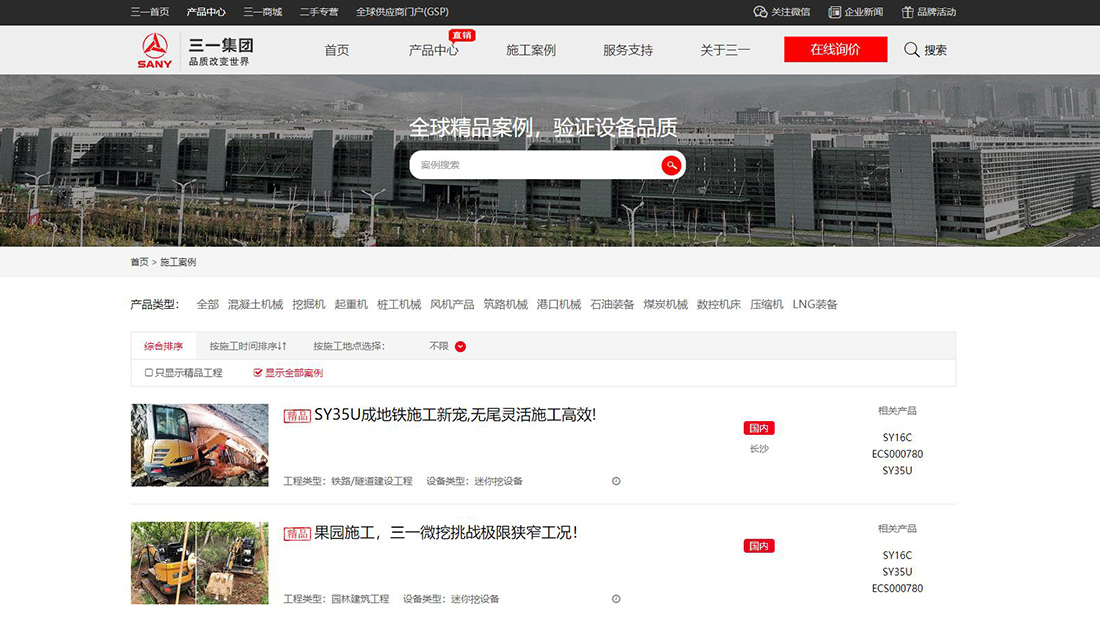Click the enterprise news icon
1100x618 pixels.
(834, 12)
